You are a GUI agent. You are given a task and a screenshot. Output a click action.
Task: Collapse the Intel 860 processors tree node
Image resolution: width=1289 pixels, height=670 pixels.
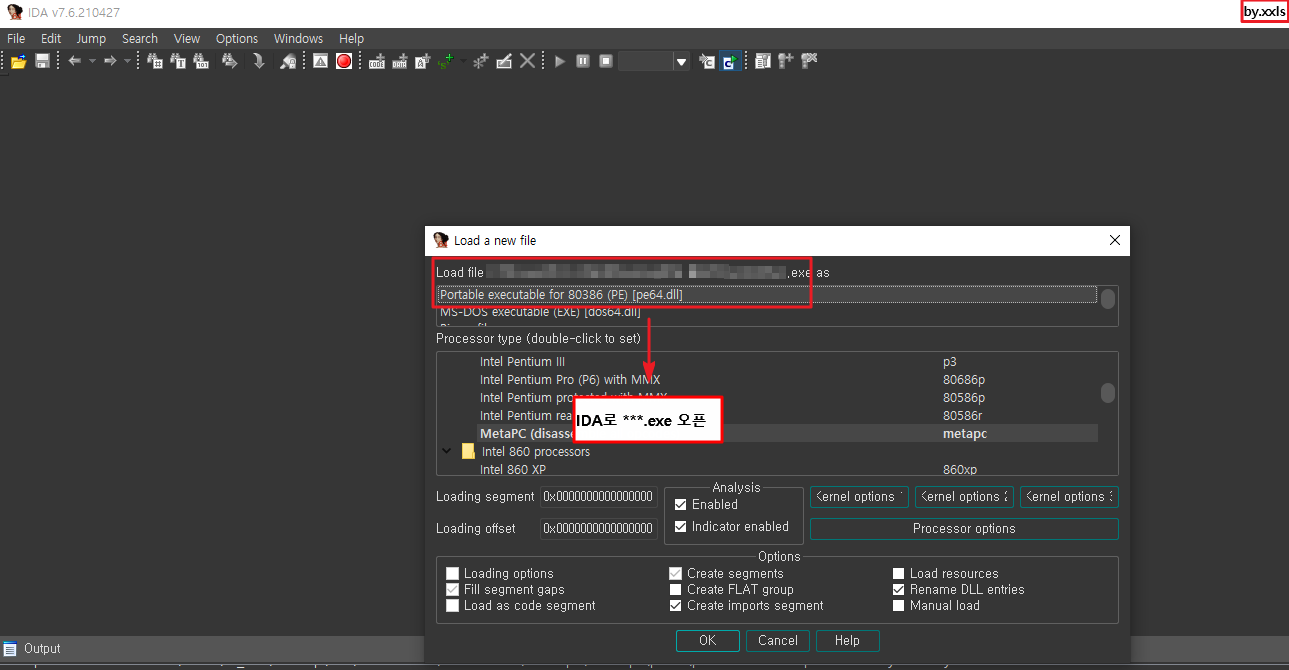point(447,452)
